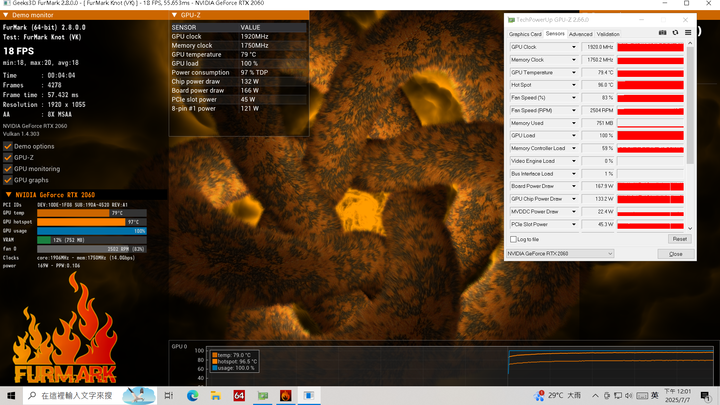
Task: Launch Microsoft Edge from the taskbar
Action: 192,395
